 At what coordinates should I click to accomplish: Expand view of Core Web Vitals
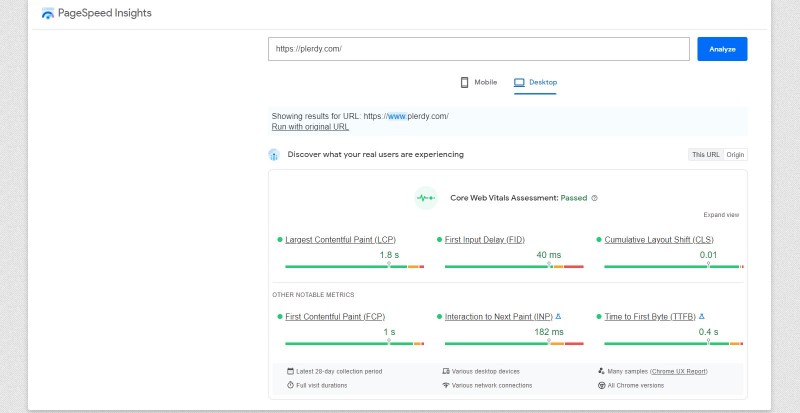tap(721, 215)
